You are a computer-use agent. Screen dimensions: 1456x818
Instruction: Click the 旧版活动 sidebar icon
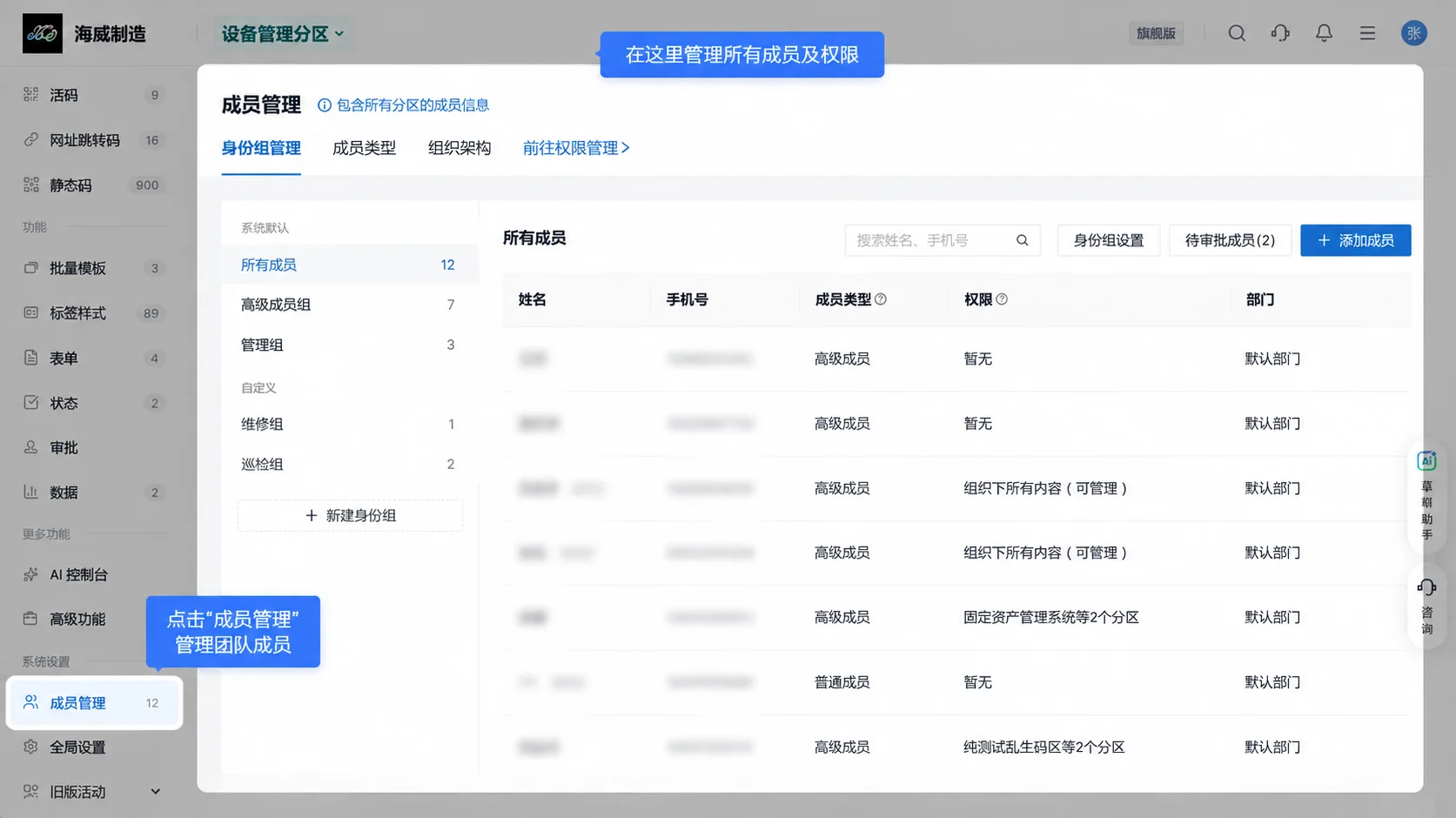[31, 791]
